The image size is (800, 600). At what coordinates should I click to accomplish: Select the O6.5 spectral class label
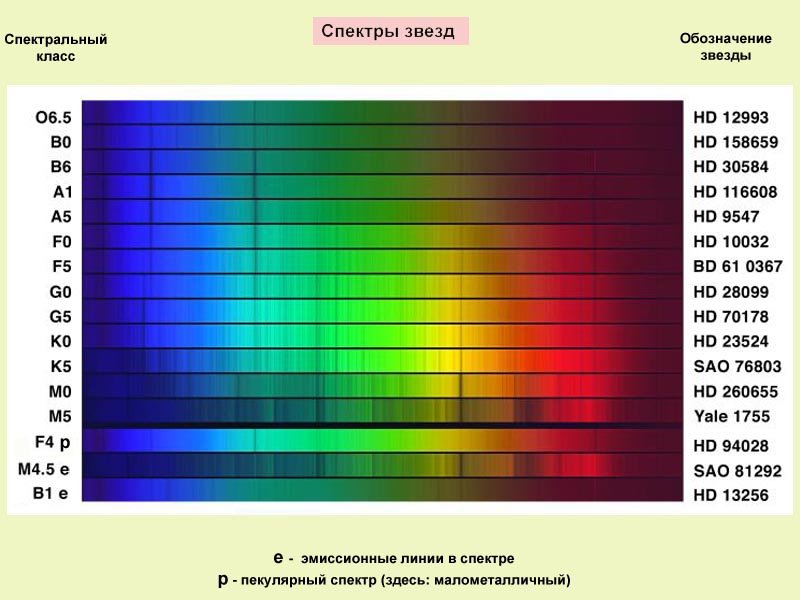pos(54,118)
